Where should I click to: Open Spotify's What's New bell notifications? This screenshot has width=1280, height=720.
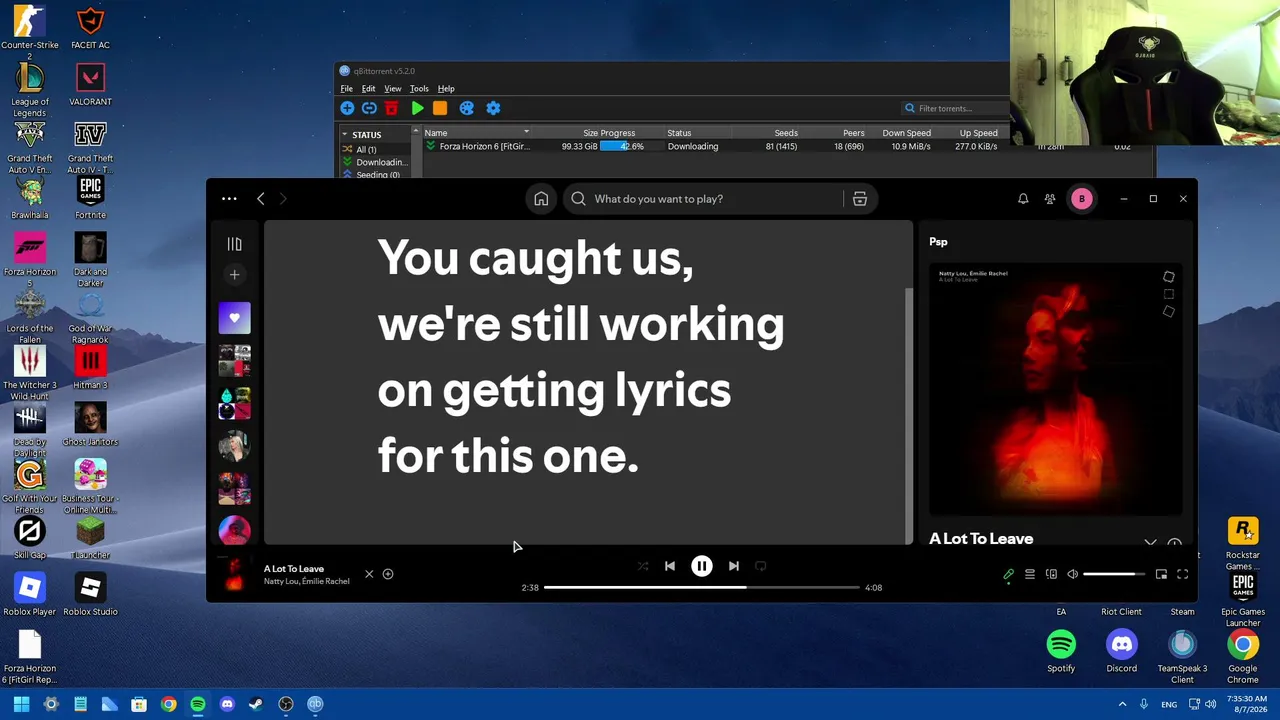pos(1023,199)
